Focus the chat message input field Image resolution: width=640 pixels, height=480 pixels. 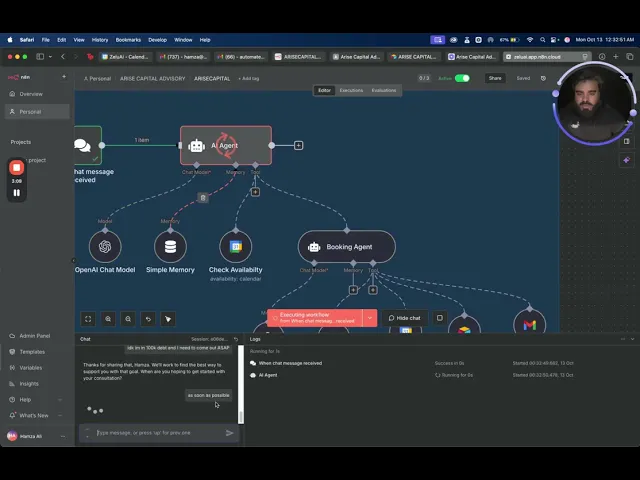click(159, 433)
